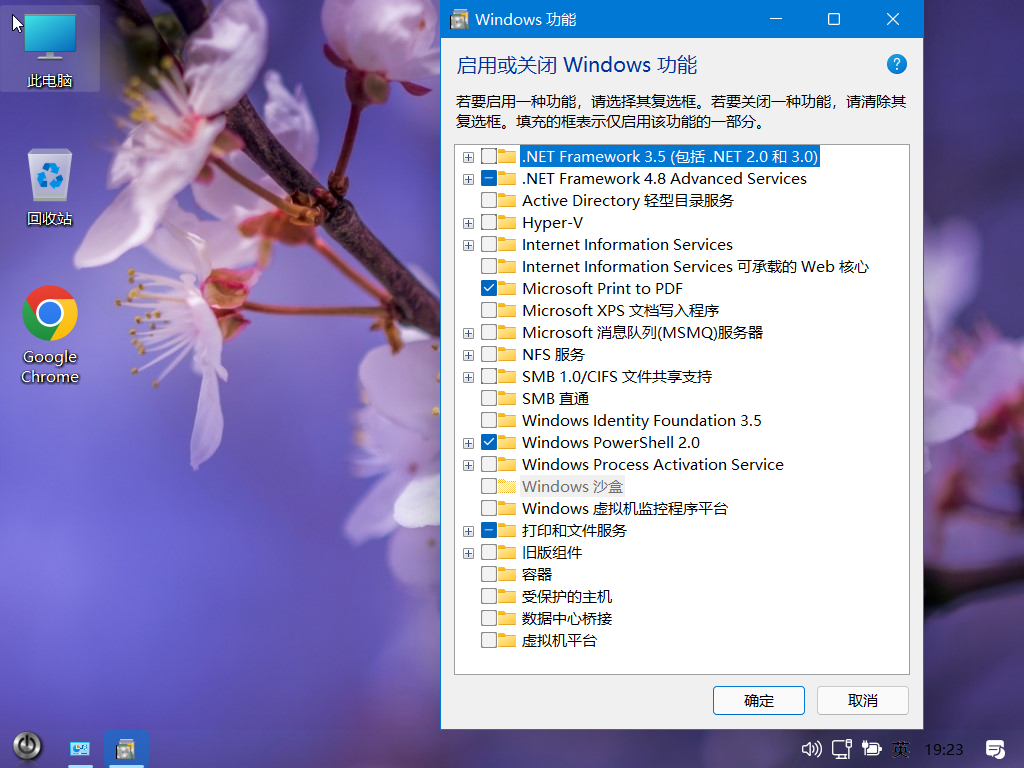
Task: Uncheck Microsoft Print to PDF
Action: click(488, 288)
